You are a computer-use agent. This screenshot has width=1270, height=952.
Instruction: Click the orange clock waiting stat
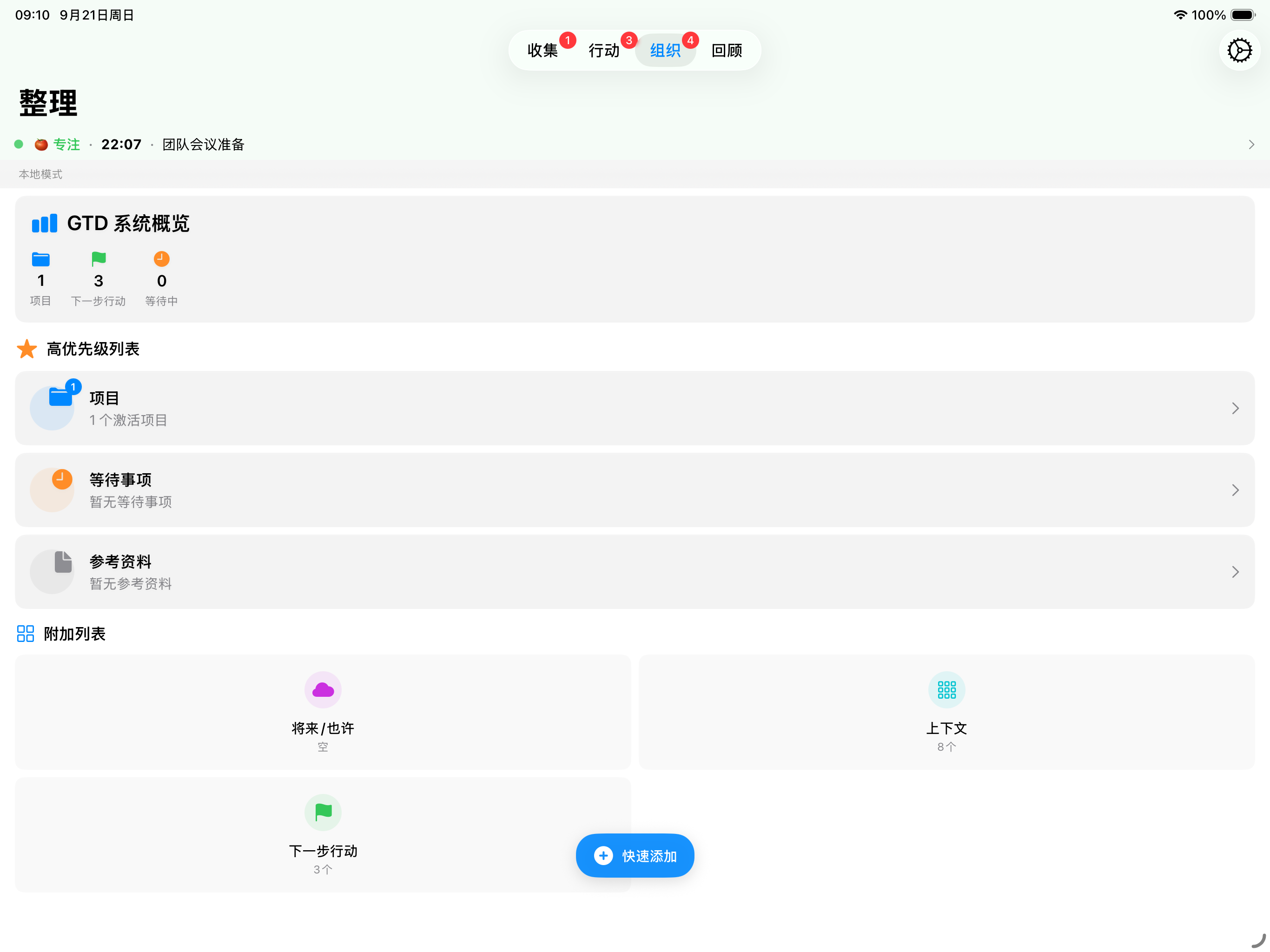(x=161, y=259)
